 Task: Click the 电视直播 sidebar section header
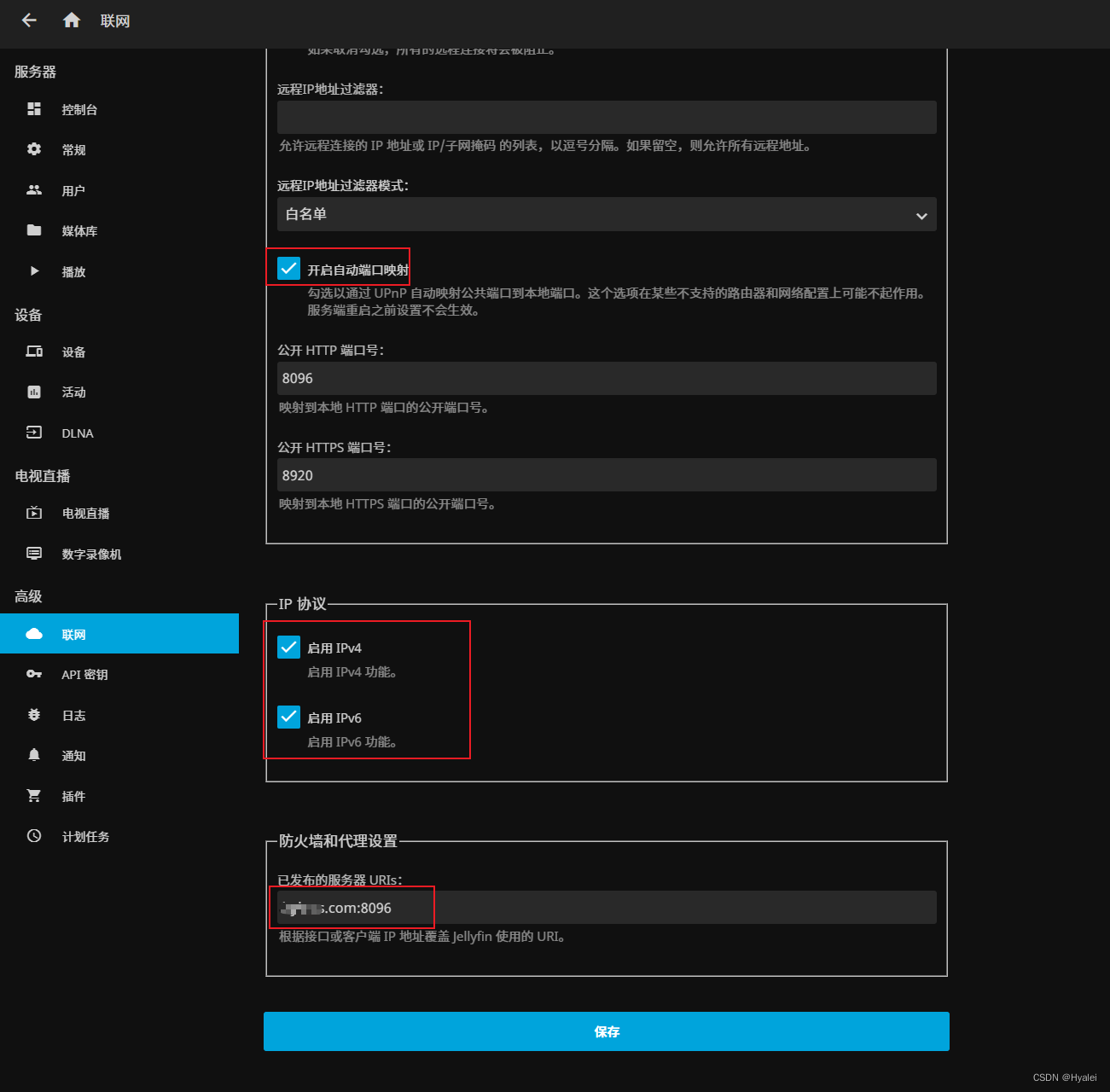coord(43,476)
